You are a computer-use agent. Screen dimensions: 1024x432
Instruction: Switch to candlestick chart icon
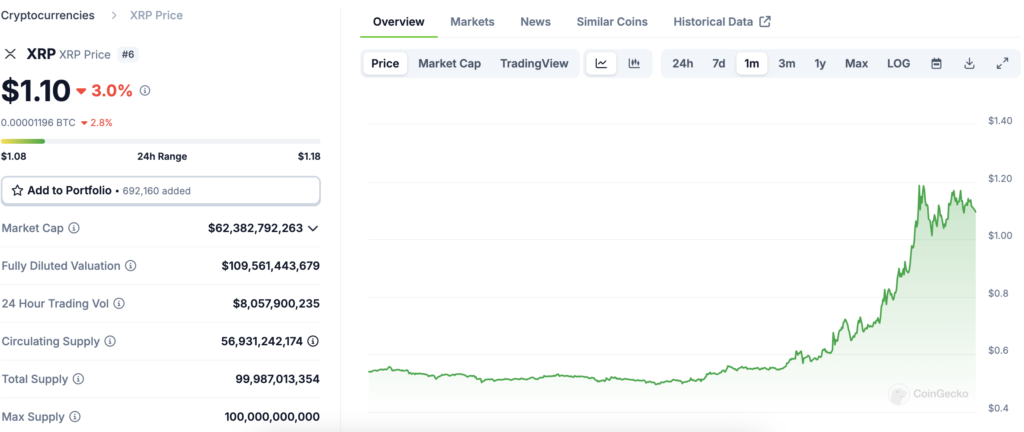(634, 64)
